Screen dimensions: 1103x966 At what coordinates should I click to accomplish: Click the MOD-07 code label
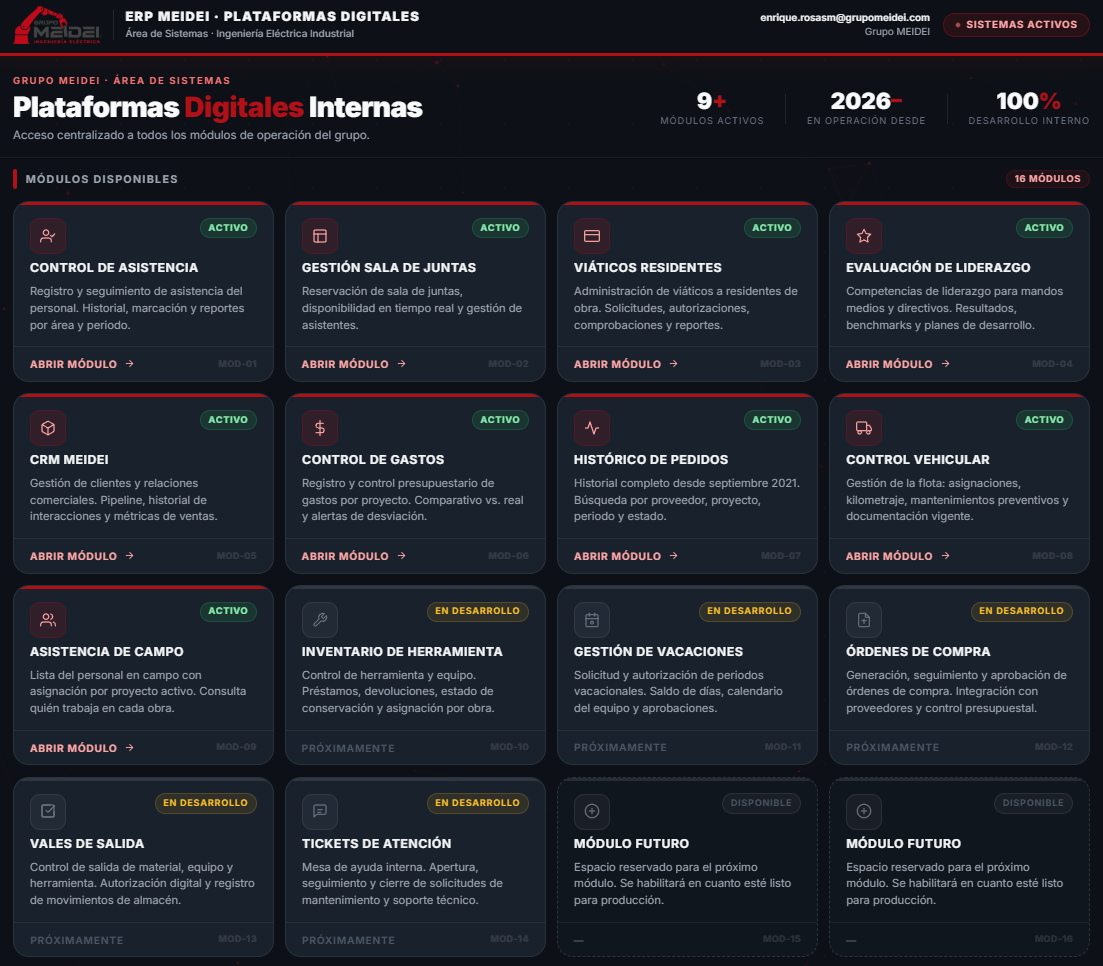click(x=781, y=556)
